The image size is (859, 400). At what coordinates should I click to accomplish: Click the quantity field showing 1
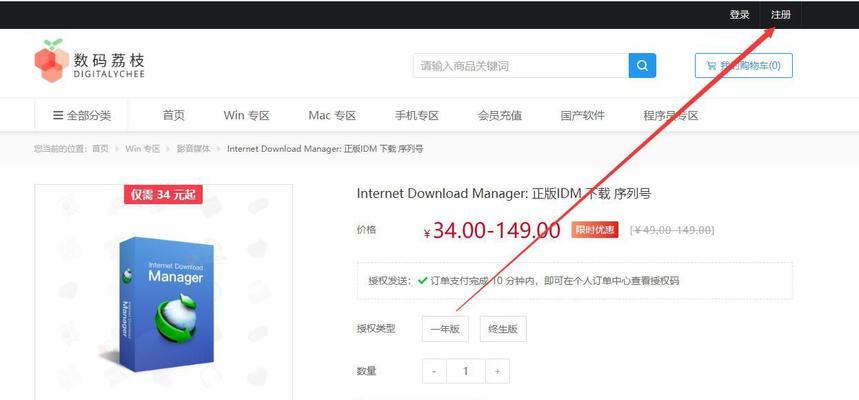tap(466, 371)
